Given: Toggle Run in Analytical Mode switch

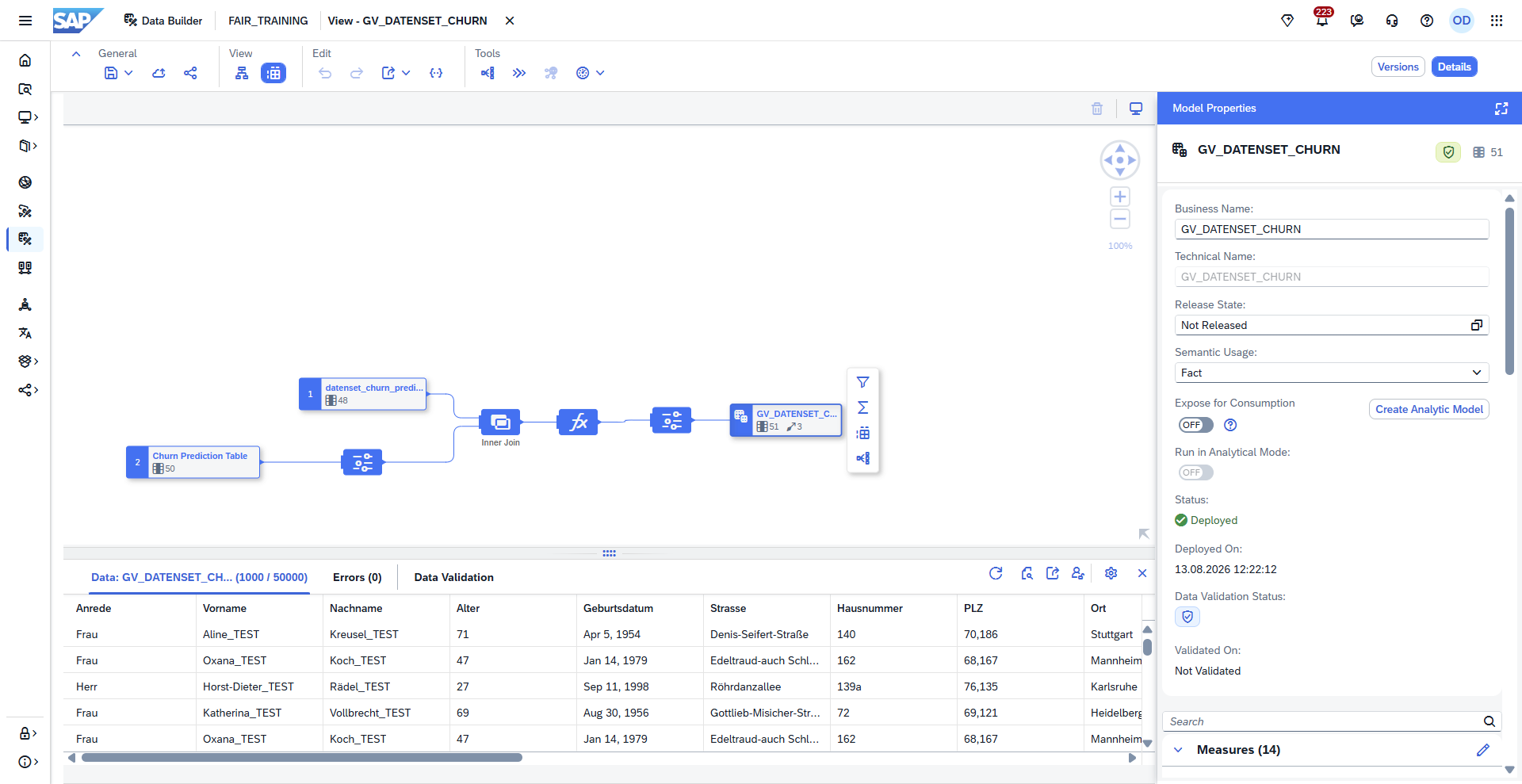Looking at the screenshot, I should pyautogui.click(x=1195, y=472).
